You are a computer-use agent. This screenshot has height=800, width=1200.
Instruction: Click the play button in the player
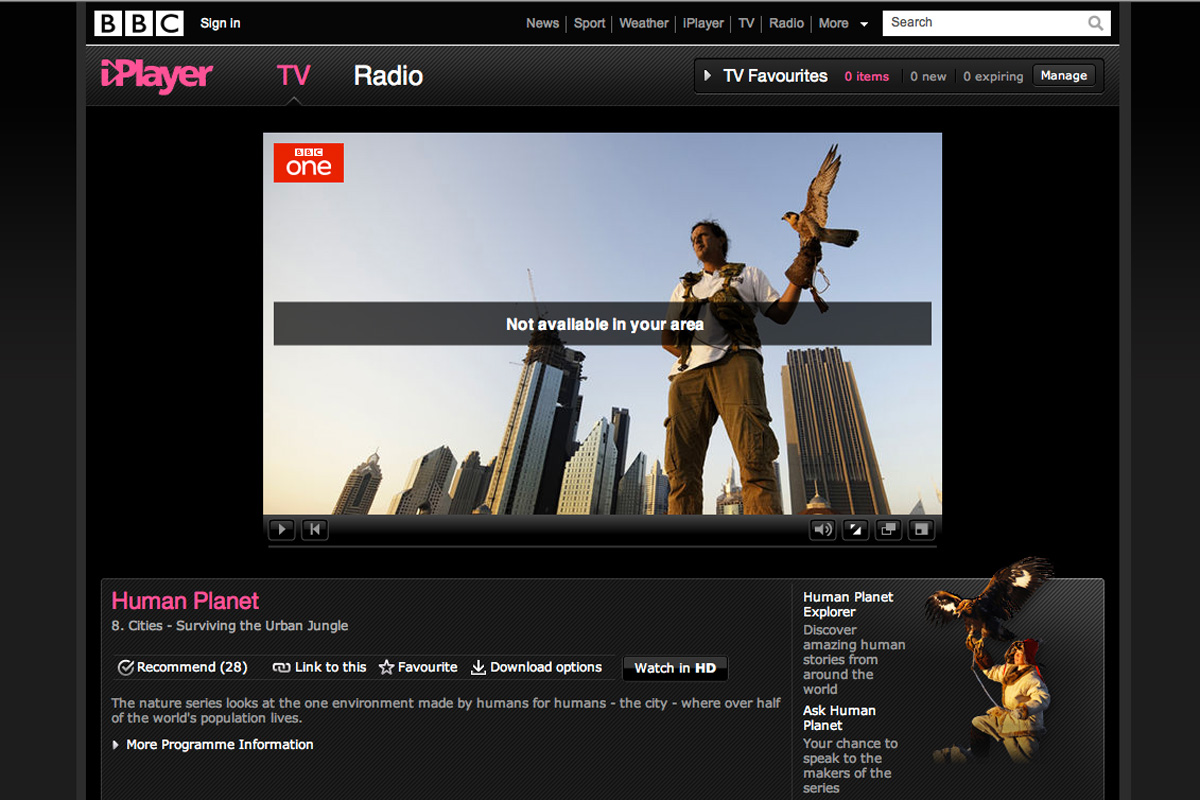coord(281,529)
